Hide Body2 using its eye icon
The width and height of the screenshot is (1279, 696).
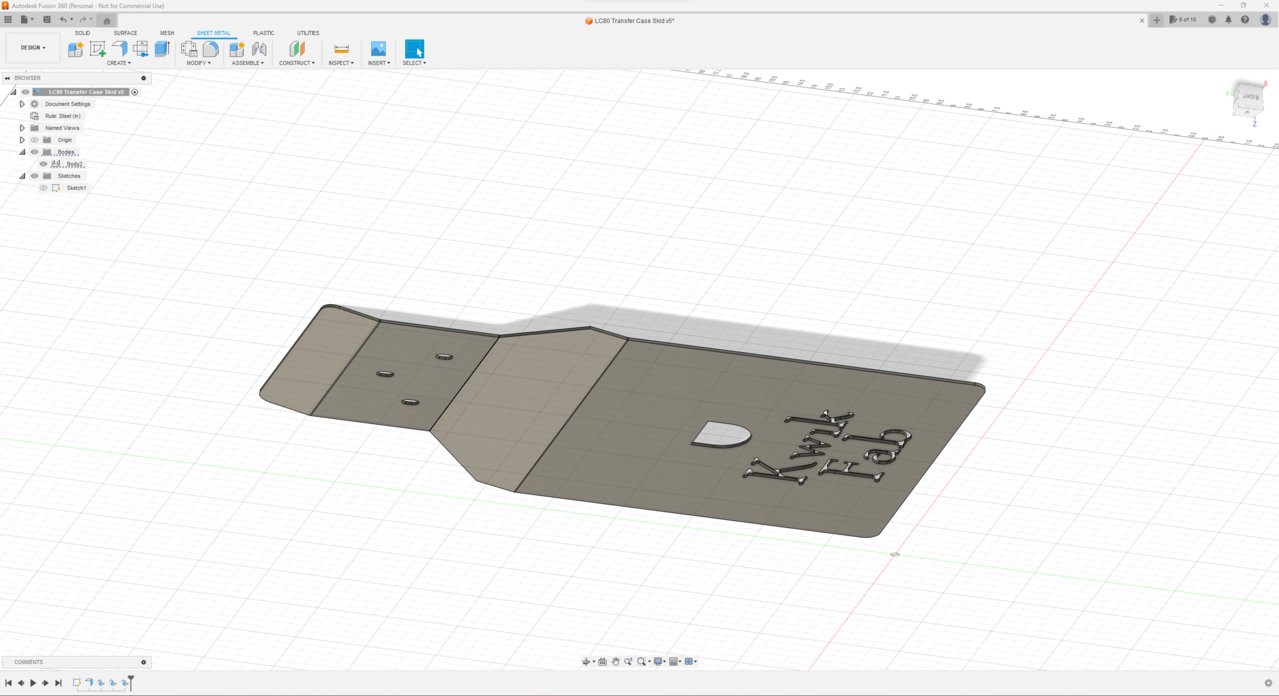pyautogui.click(x=43, y=164)
